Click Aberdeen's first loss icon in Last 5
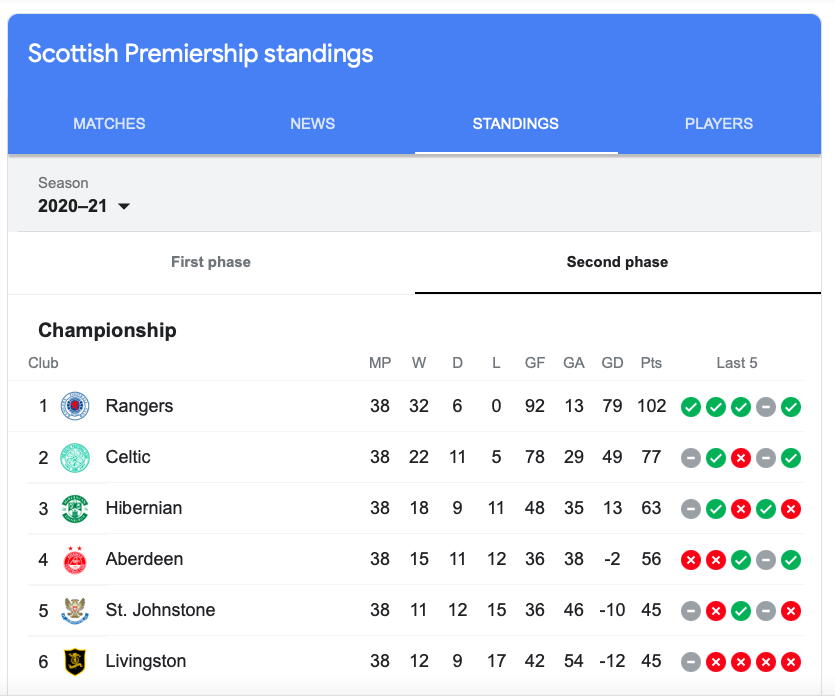 coord(690,560)
